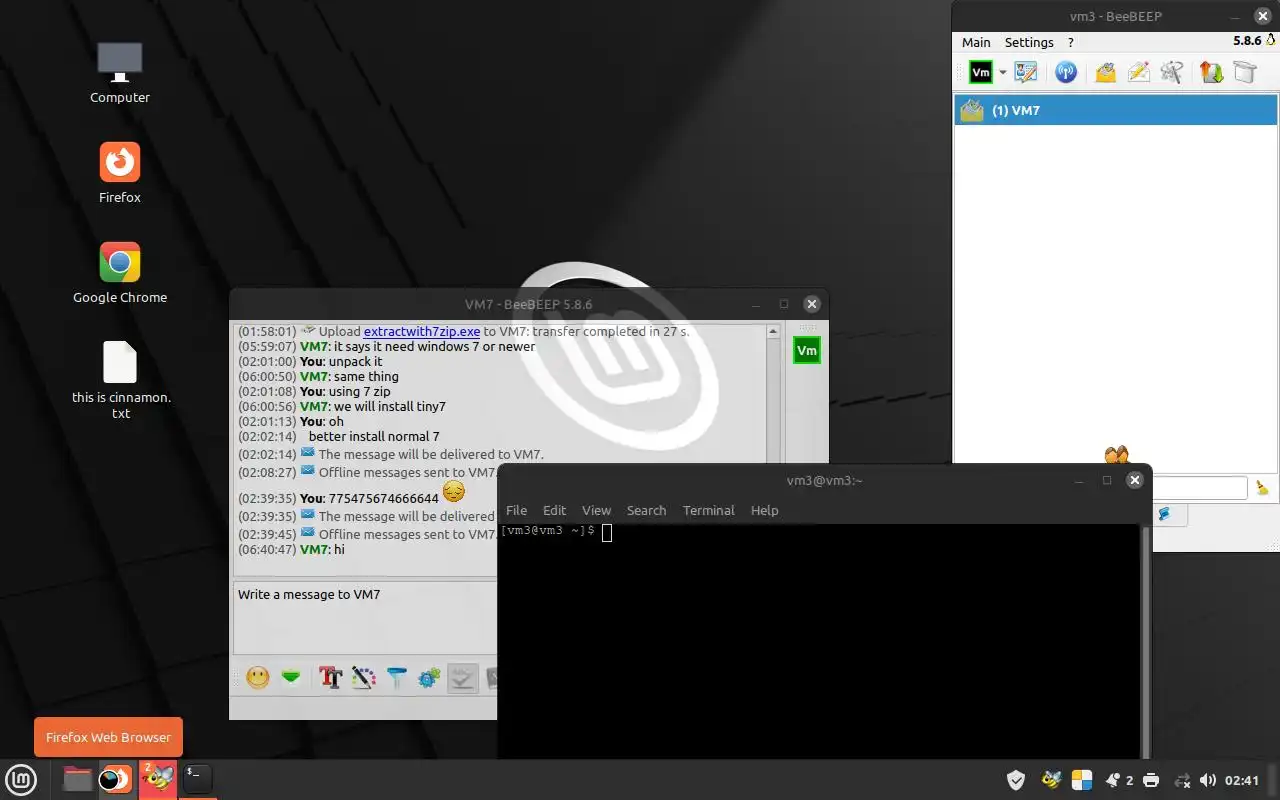Viewport: 1280px width, 800px height.
Task: Launch Firefox from the taskbar
Action: pos(115,779)
